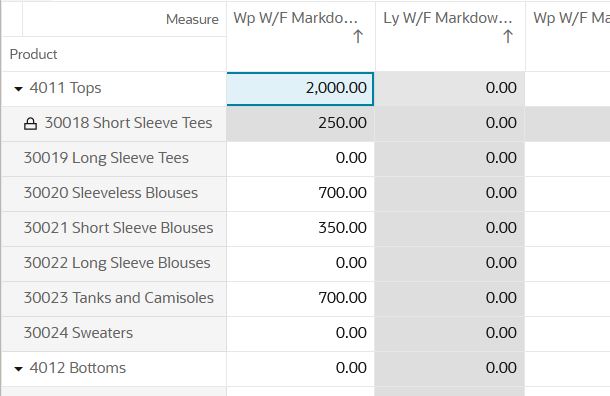The height and width of the screenshot is (396, 610).
Task: Click 30018 Short Sleeve Tees row label
Action: [128, 123]
